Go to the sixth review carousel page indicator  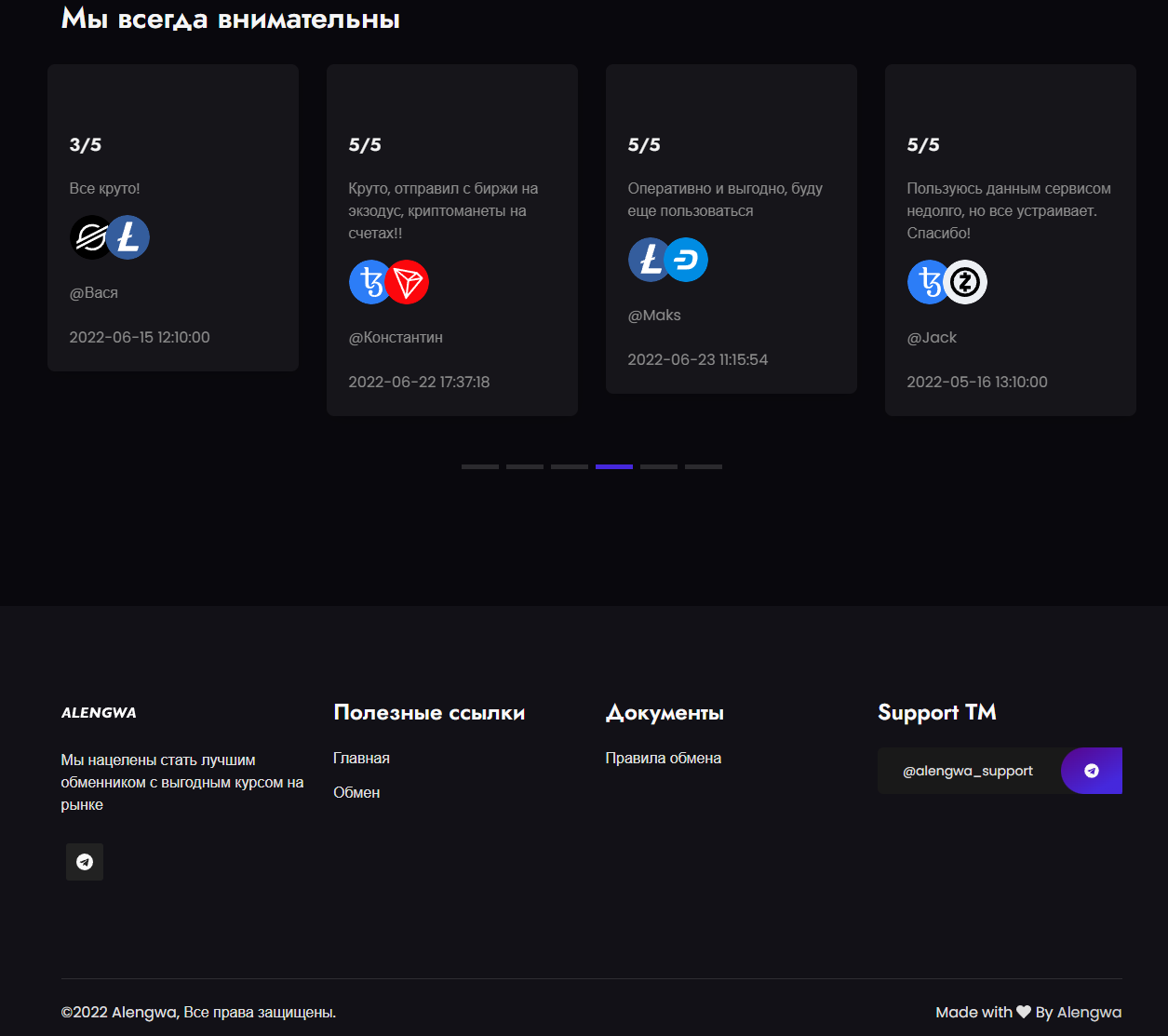click(x=704, y=466)
